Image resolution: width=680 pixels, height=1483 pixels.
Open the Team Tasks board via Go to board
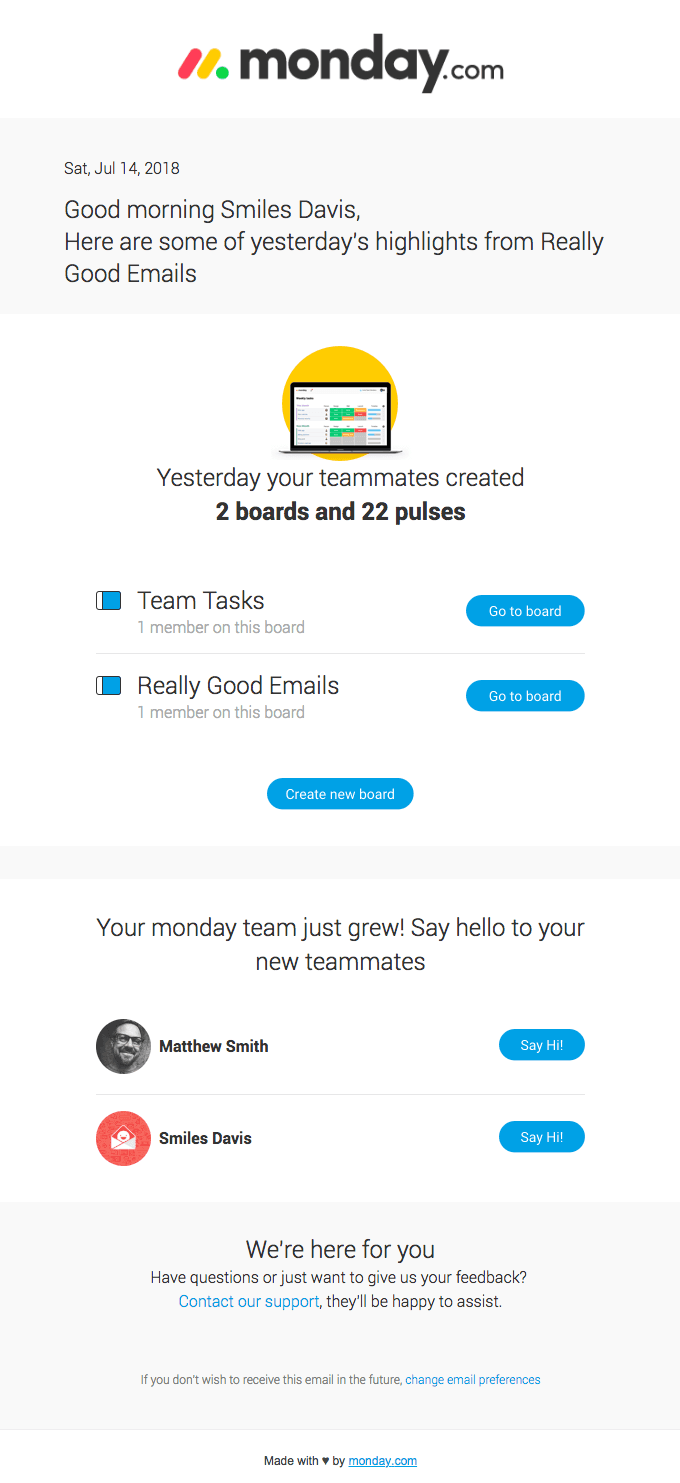(x=525, y=611)
